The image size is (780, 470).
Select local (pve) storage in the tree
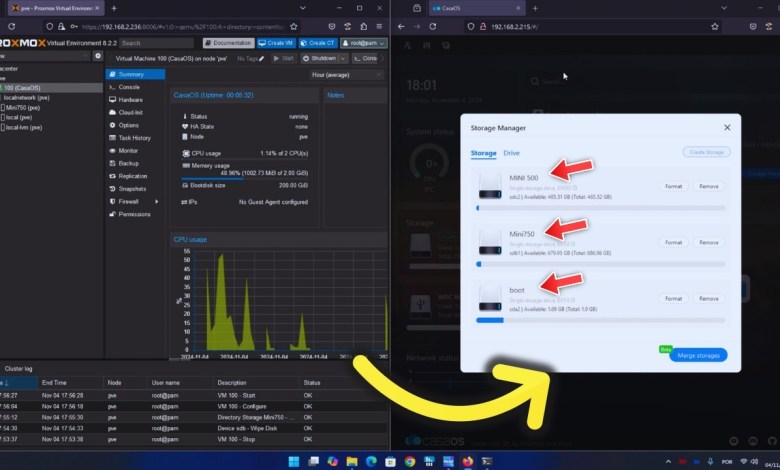click(18, 118)
